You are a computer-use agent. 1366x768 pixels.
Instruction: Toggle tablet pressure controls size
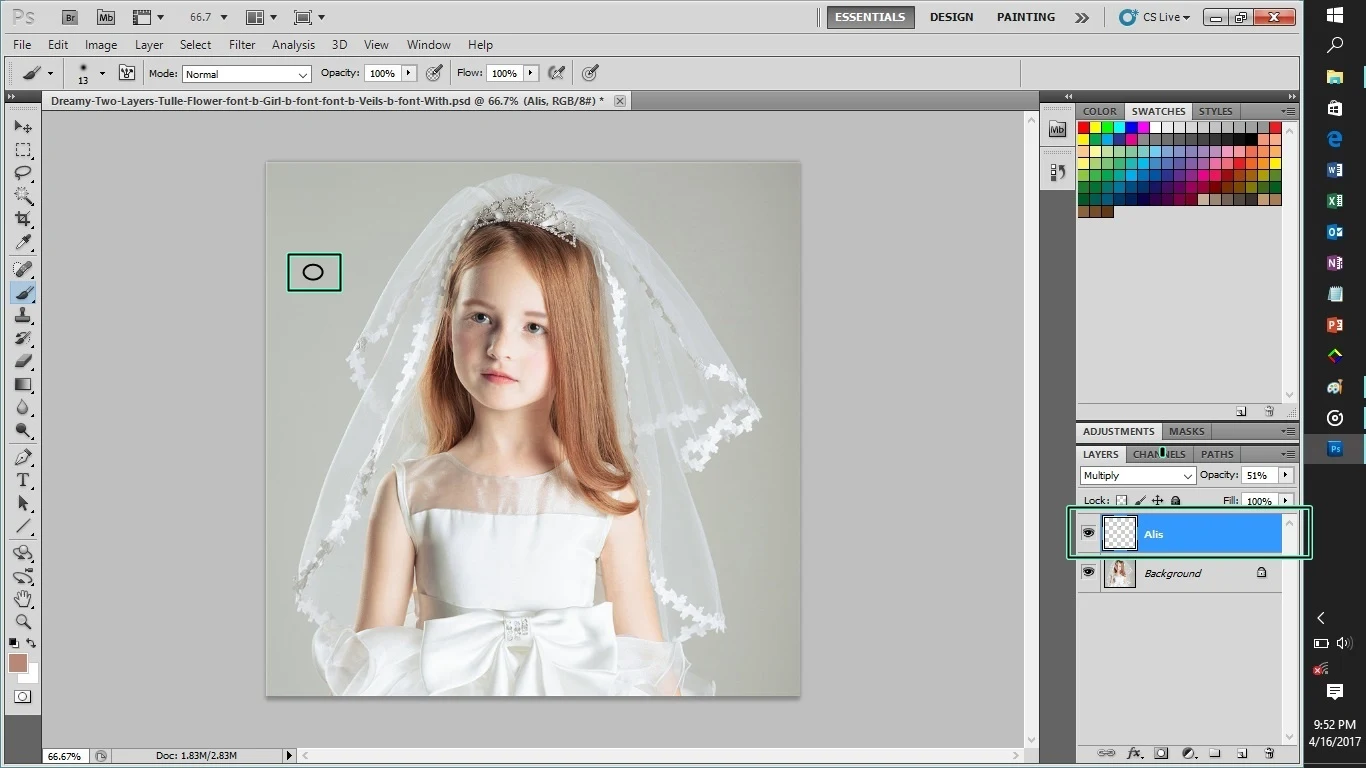point(591,73)
